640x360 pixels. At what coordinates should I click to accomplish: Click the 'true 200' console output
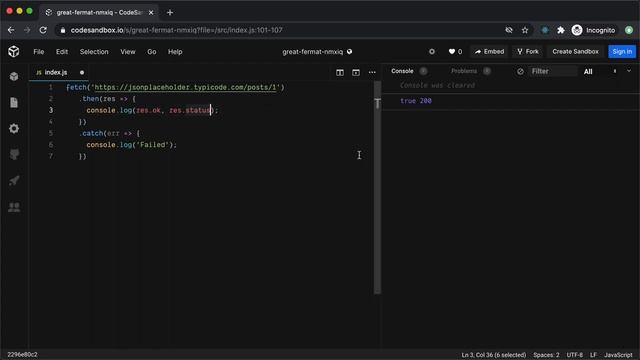click(x=416, y=101)
